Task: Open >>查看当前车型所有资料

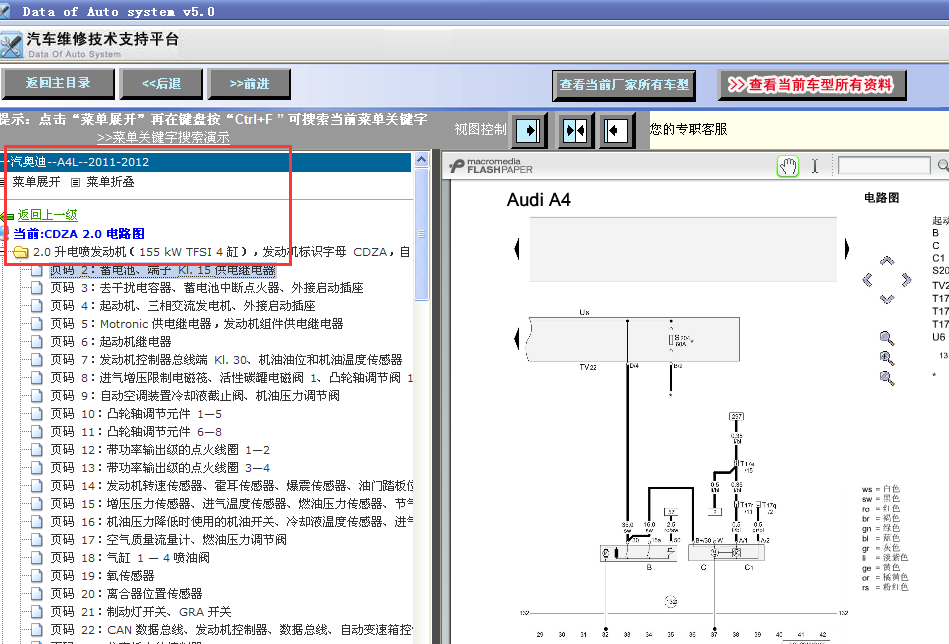Action: tap(812, 85)
